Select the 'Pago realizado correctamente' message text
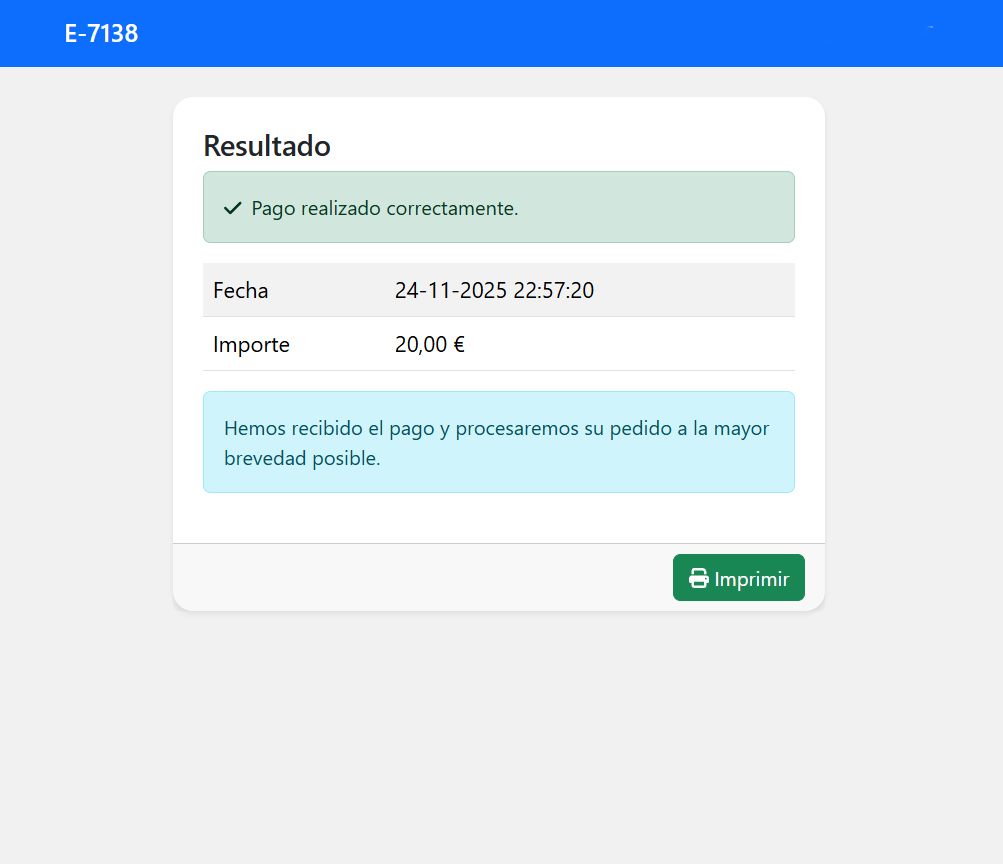 pos(385,209)
